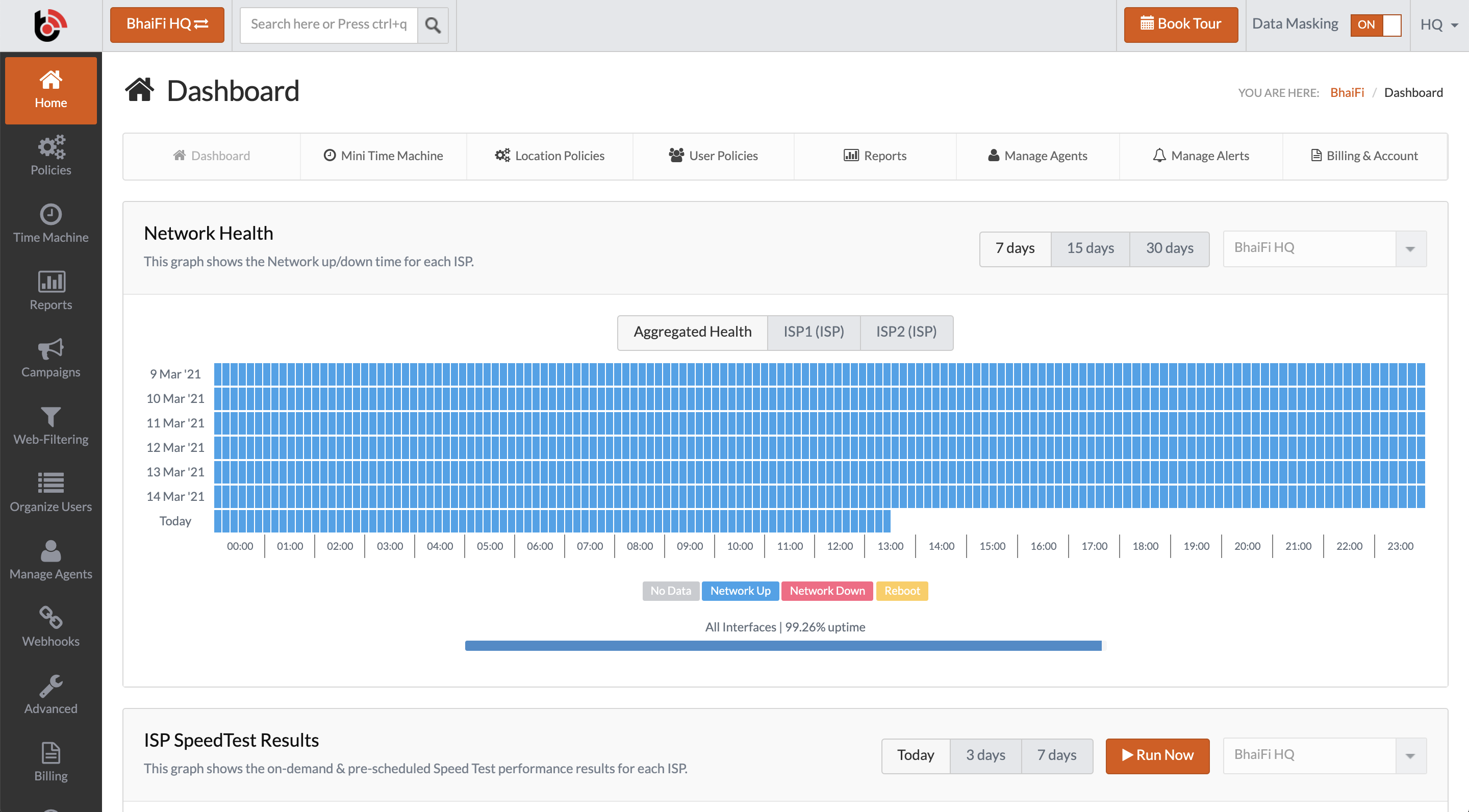
Task: Click the Book Tour button
Action: [x=1180, y=24]
